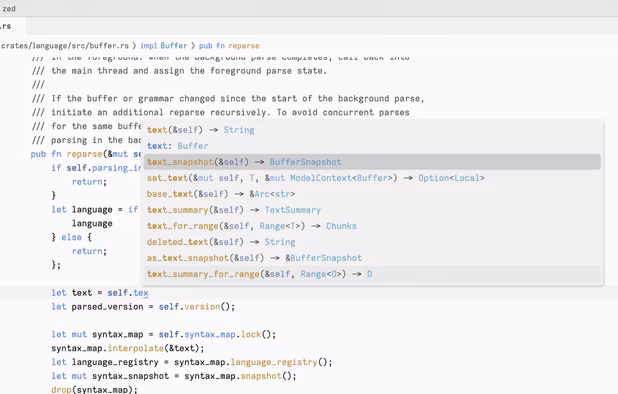Viewport: 618px width, 394px height.
Task: Place cursor after self.tex
Action: click(149, 293)
